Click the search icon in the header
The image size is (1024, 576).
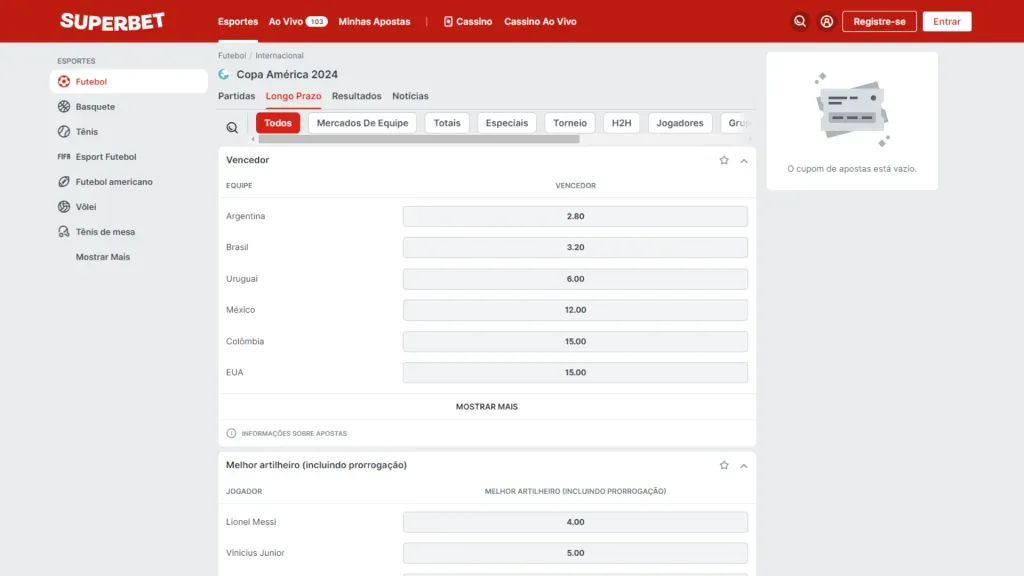tap(799, 21)
